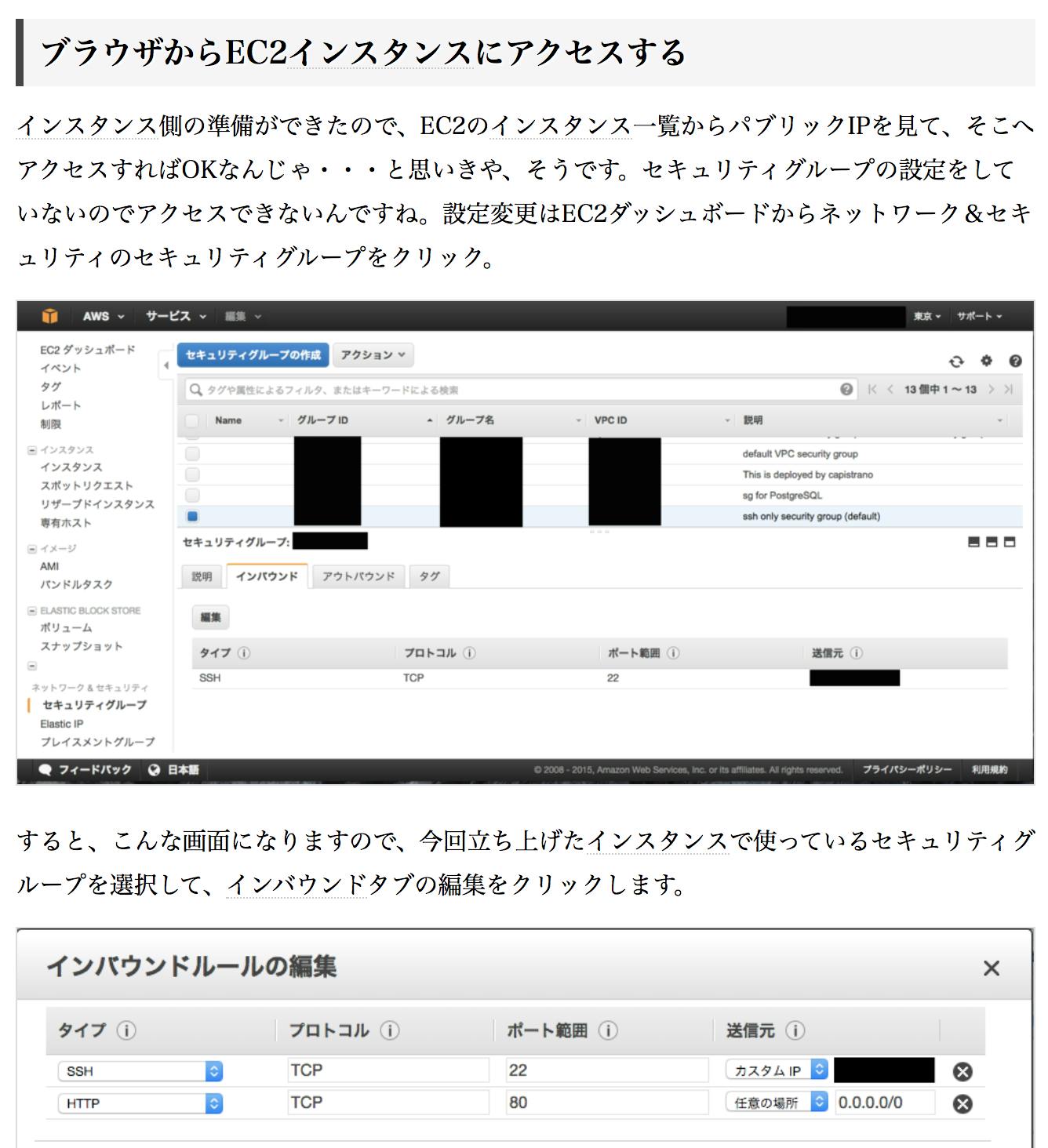The image size is (1048, 1148).
Task: Check the 'deployed by capistrano' row checkbox
Action: coord(192,474)
